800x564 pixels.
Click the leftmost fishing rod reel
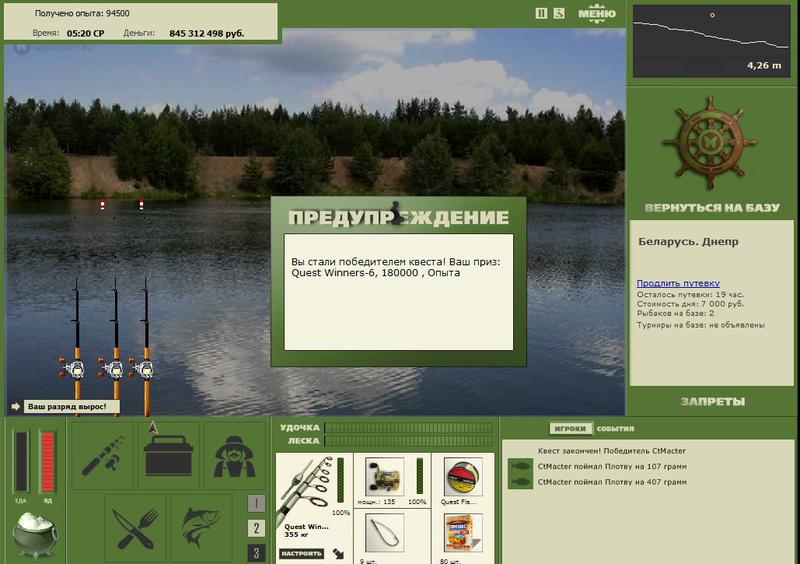74,369
